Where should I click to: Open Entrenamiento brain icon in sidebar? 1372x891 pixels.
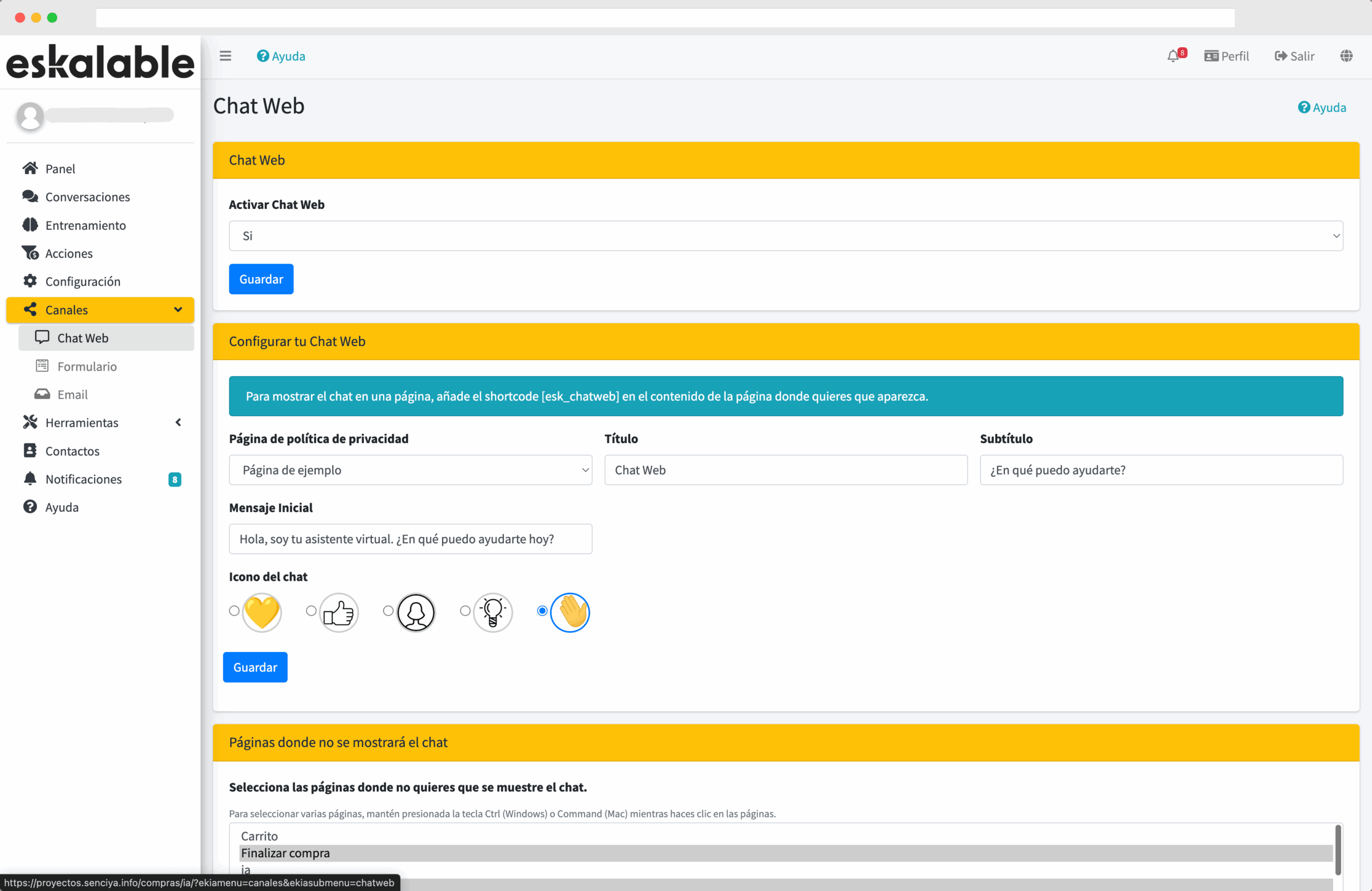coord(30,225)
